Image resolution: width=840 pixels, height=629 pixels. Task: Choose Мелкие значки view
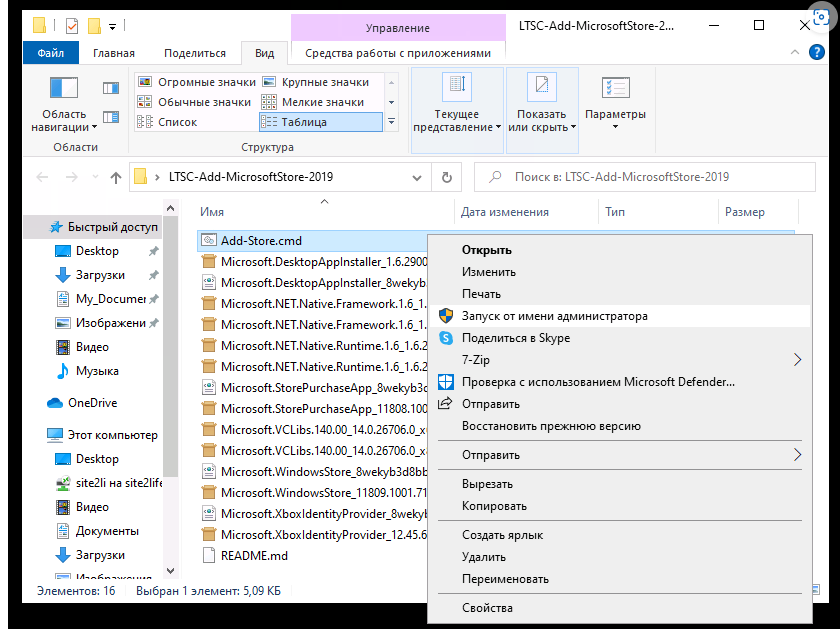tap(313, 102)
